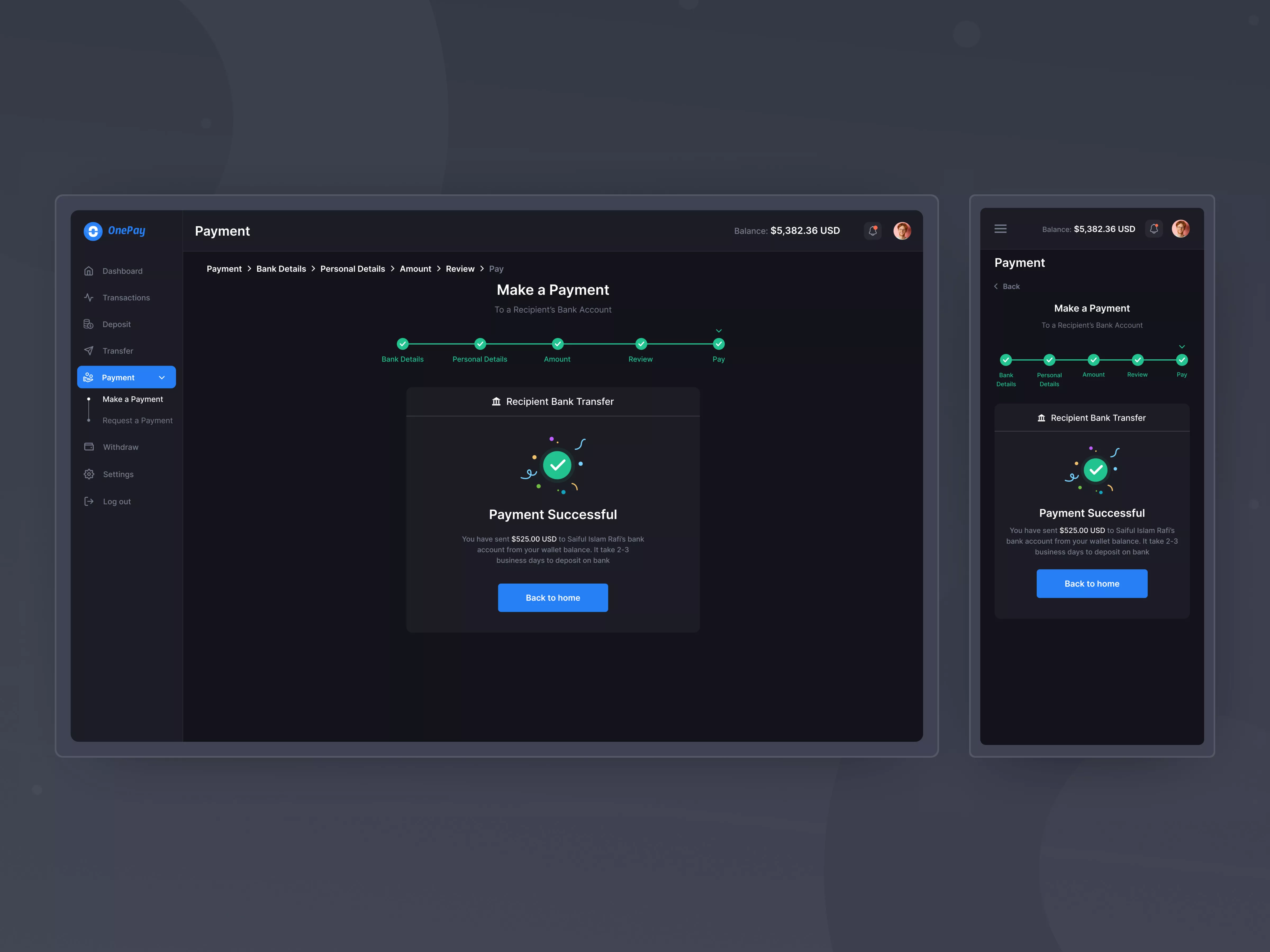1270x952 pixels.
Task: Select Request a Payment submenu item
Action: pyautogui.click(x=137, y=421)
